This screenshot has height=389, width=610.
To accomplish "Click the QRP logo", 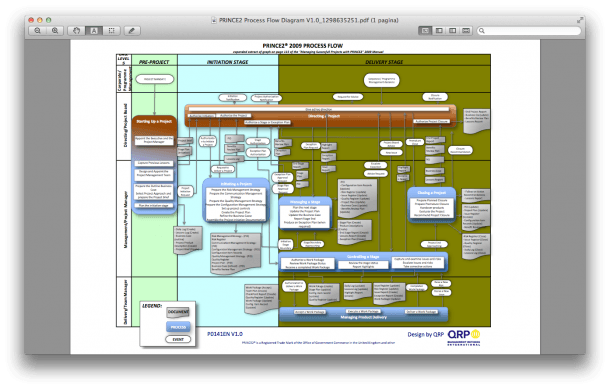I will tap(464, 337).
